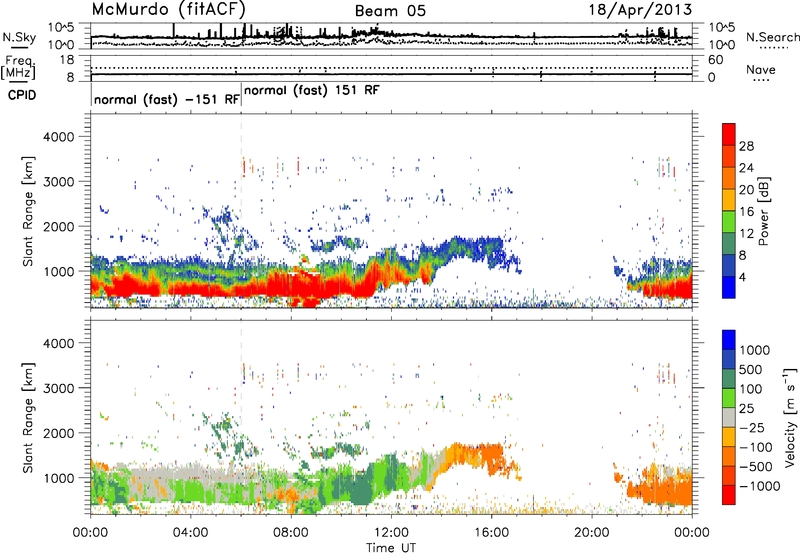Viewport: 800px width, 554px height.
Task: Click the McMurdo (fitACF) plot title
Action: [168, 10]
